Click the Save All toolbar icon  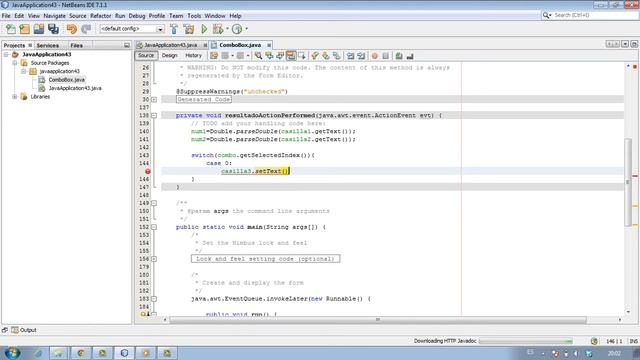53,29
